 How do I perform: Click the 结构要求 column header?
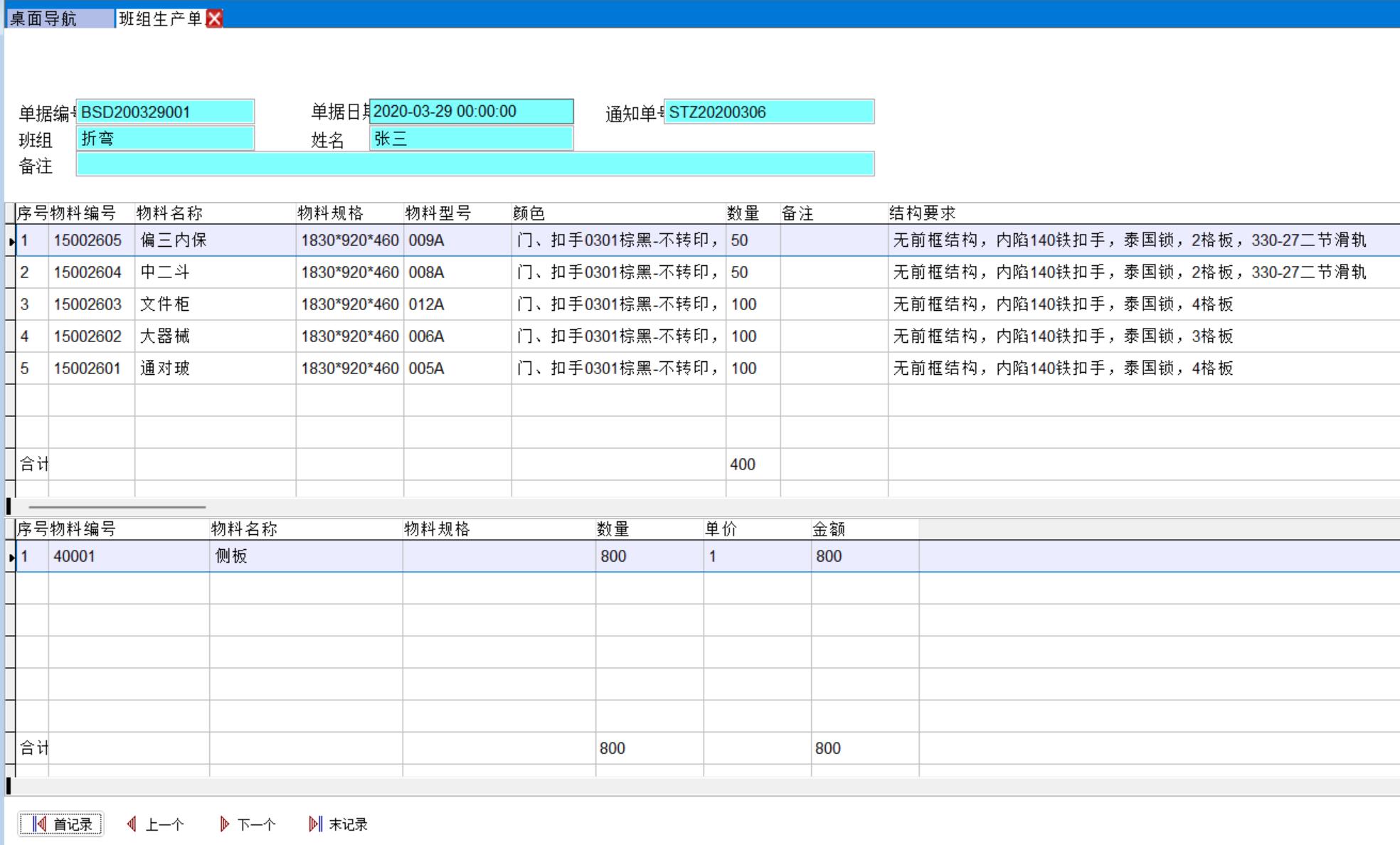pos(922,213)
